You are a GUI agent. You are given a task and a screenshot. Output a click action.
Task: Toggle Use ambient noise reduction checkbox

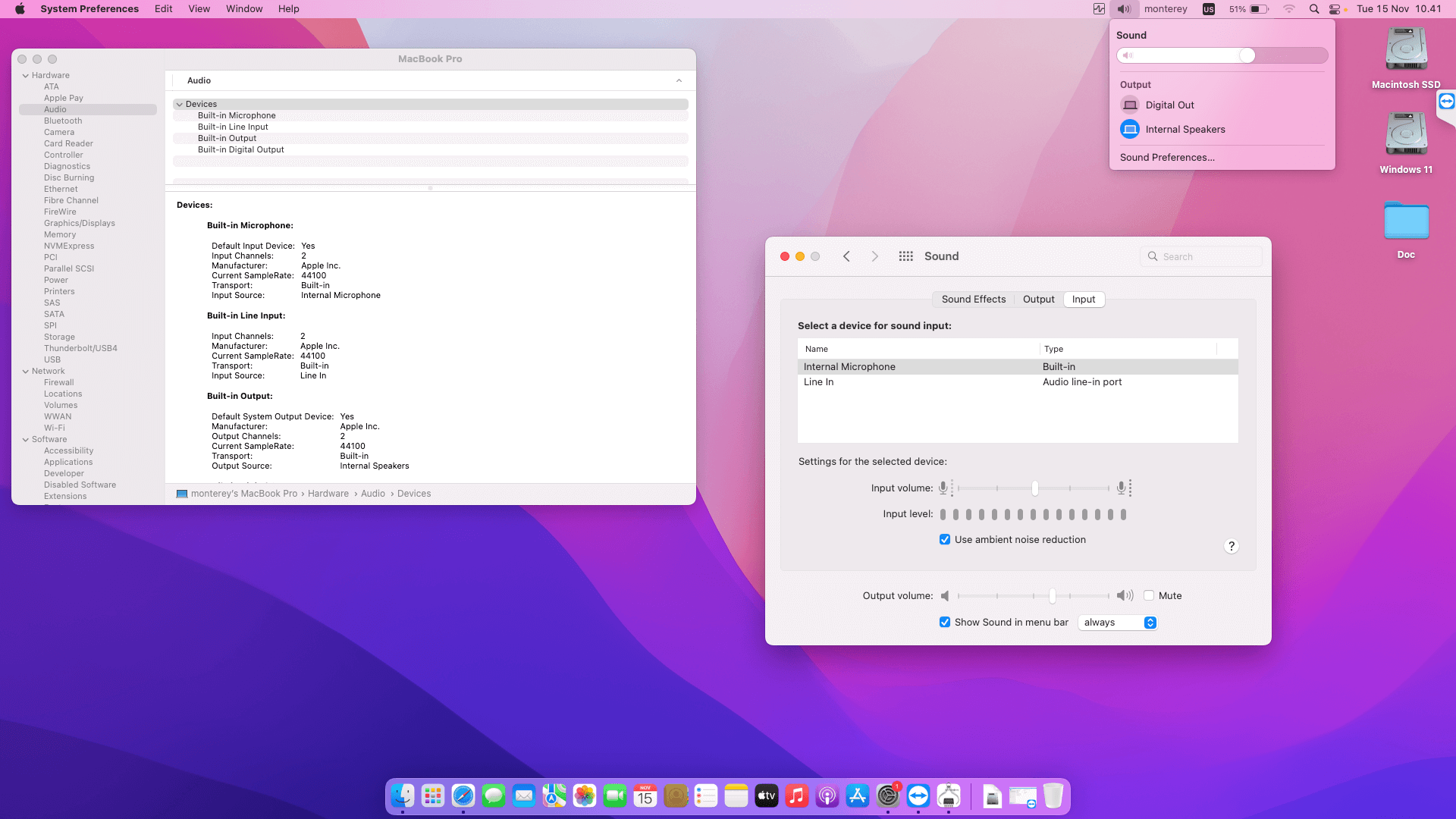click(945, 540)
